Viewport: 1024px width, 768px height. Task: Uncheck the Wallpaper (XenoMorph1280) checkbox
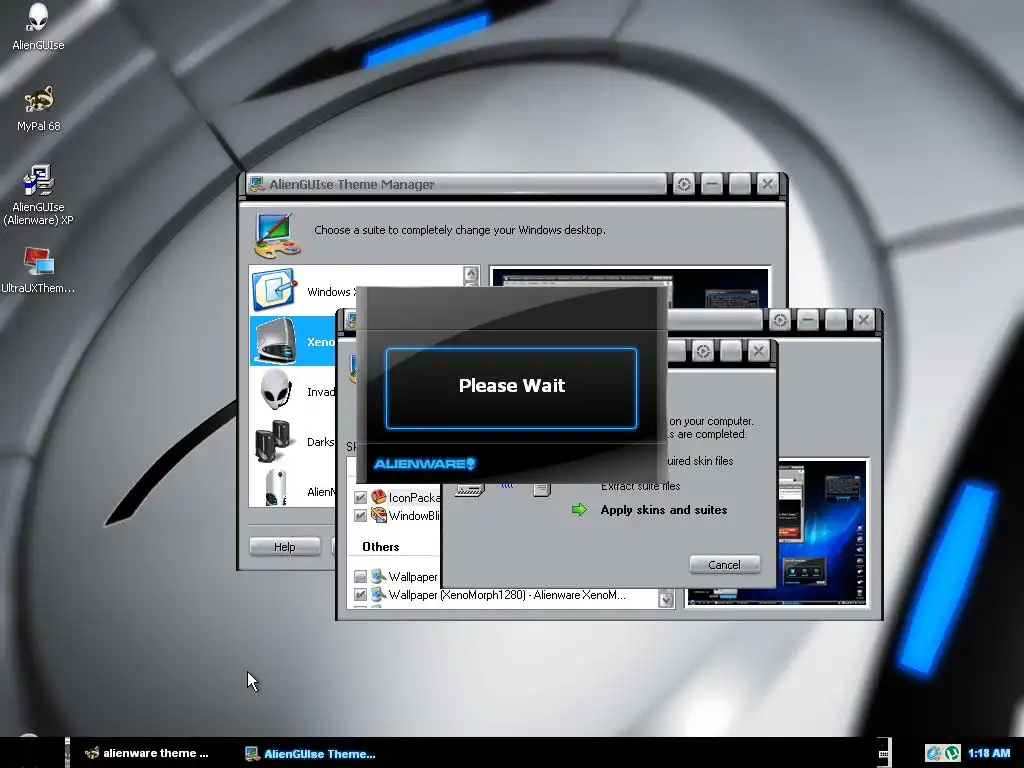point(360,595)
